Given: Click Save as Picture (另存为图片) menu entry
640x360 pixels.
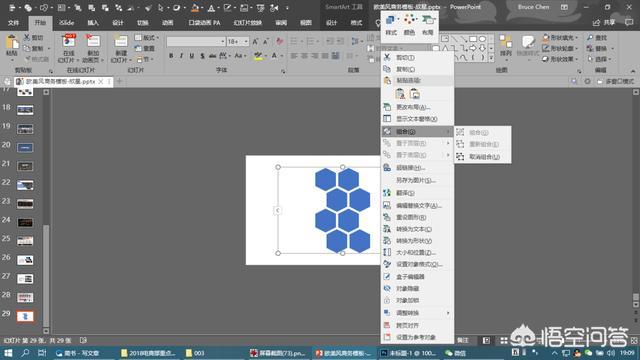Looking at the screenshot, I should pos(417,180).
